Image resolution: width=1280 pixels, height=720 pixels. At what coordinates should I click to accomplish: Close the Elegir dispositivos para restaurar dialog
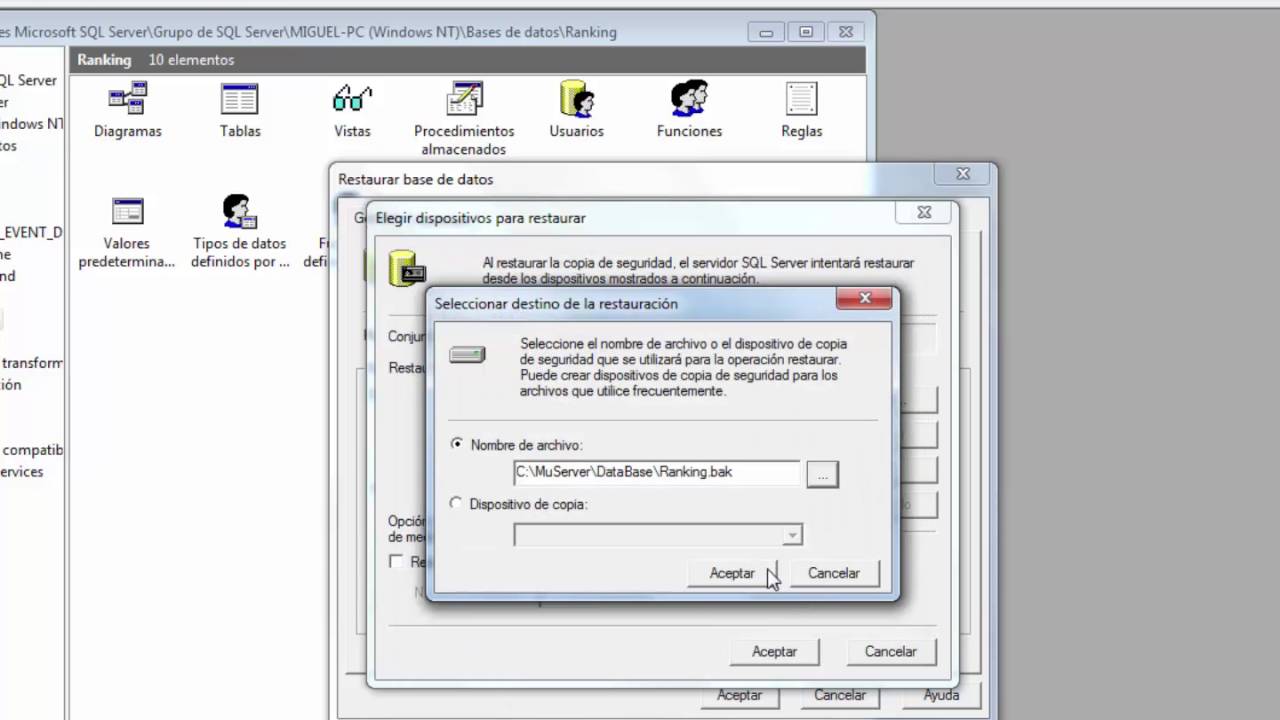coord(925,213)
